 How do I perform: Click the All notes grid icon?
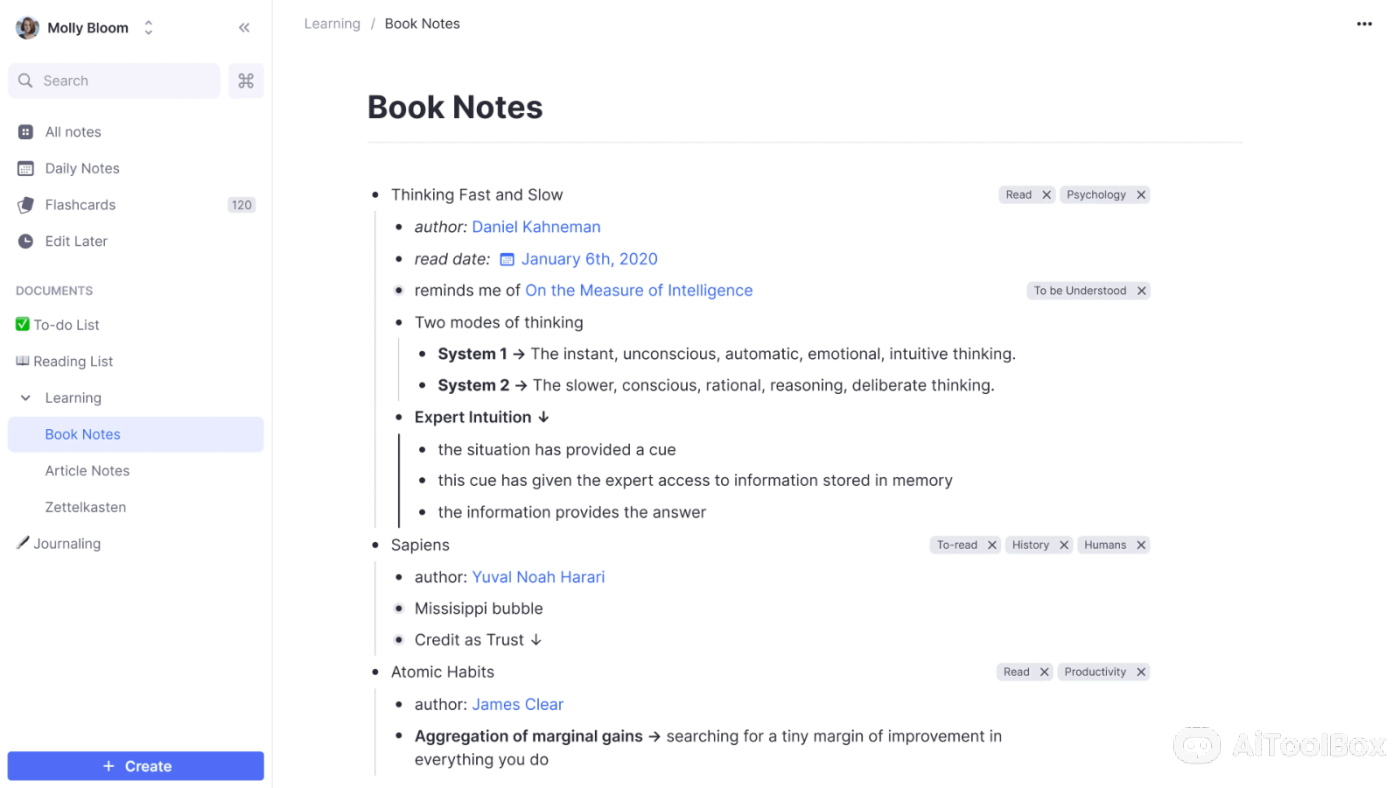(x=26, y=132)
